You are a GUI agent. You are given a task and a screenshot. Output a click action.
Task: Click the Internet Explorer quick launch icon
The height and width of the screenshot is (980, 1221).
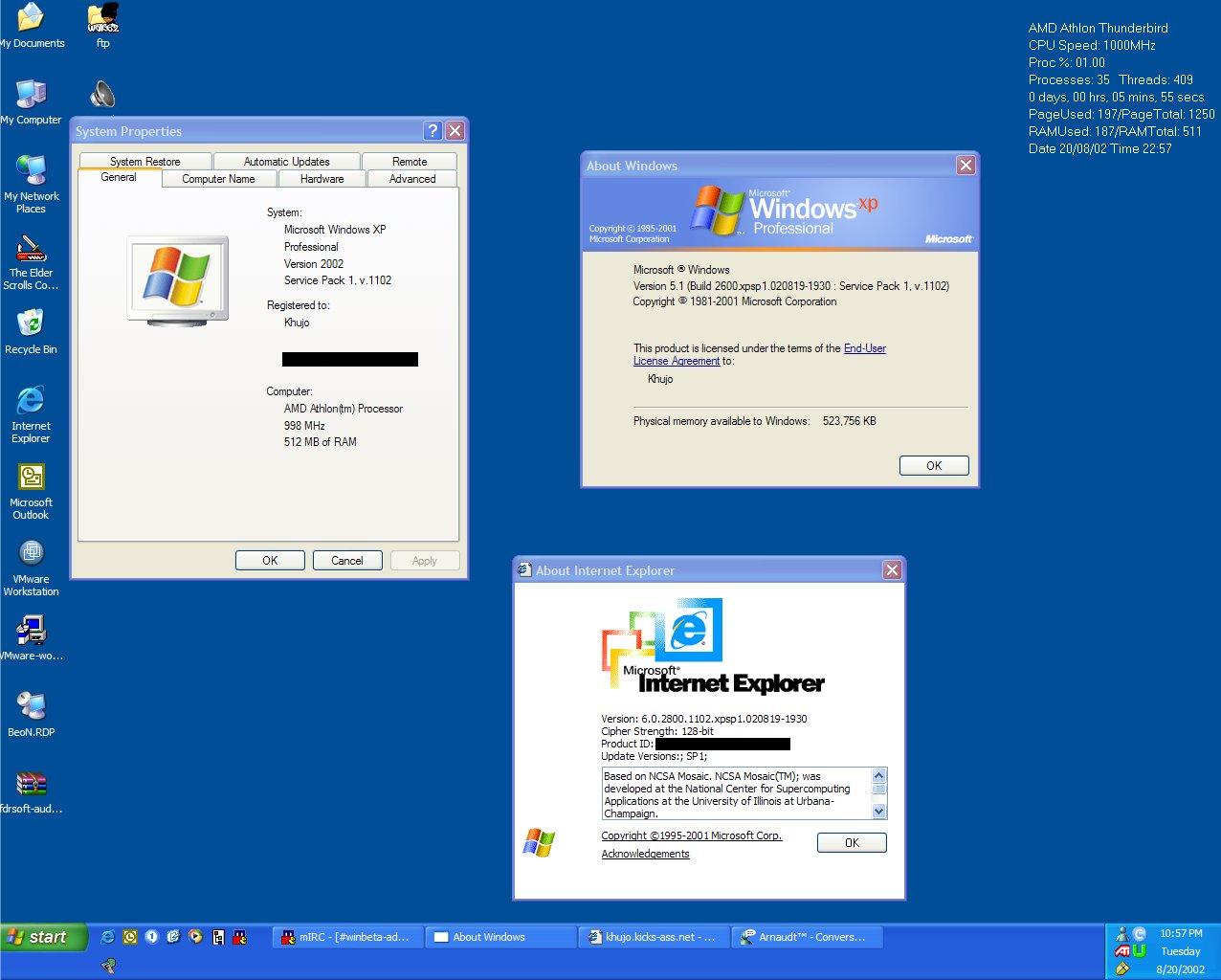pyautogui.click(x=107, y=937)
